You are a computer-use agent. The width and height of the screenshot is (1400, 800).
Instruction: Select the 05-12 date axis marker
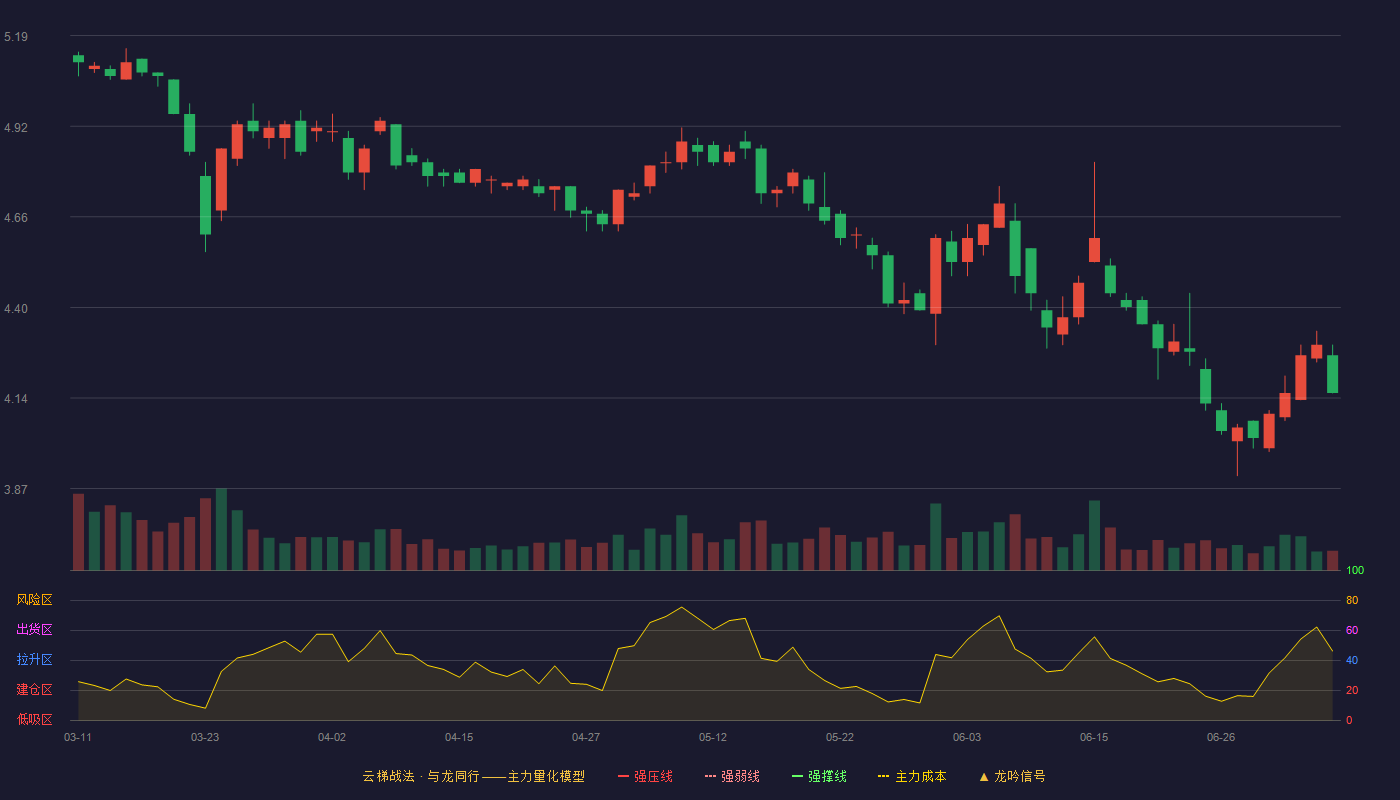713,737
